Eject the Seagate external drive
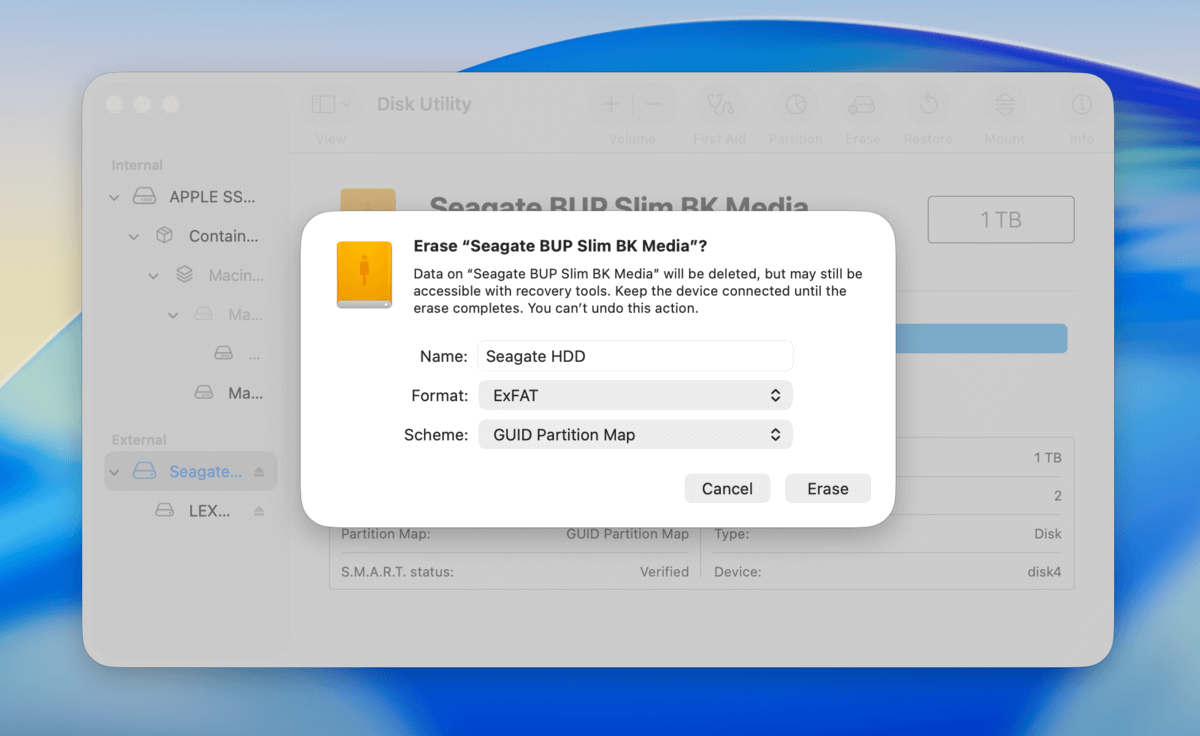Viewport: 1200px width, 736px height. pyautogui.click(x=258, y=471)
